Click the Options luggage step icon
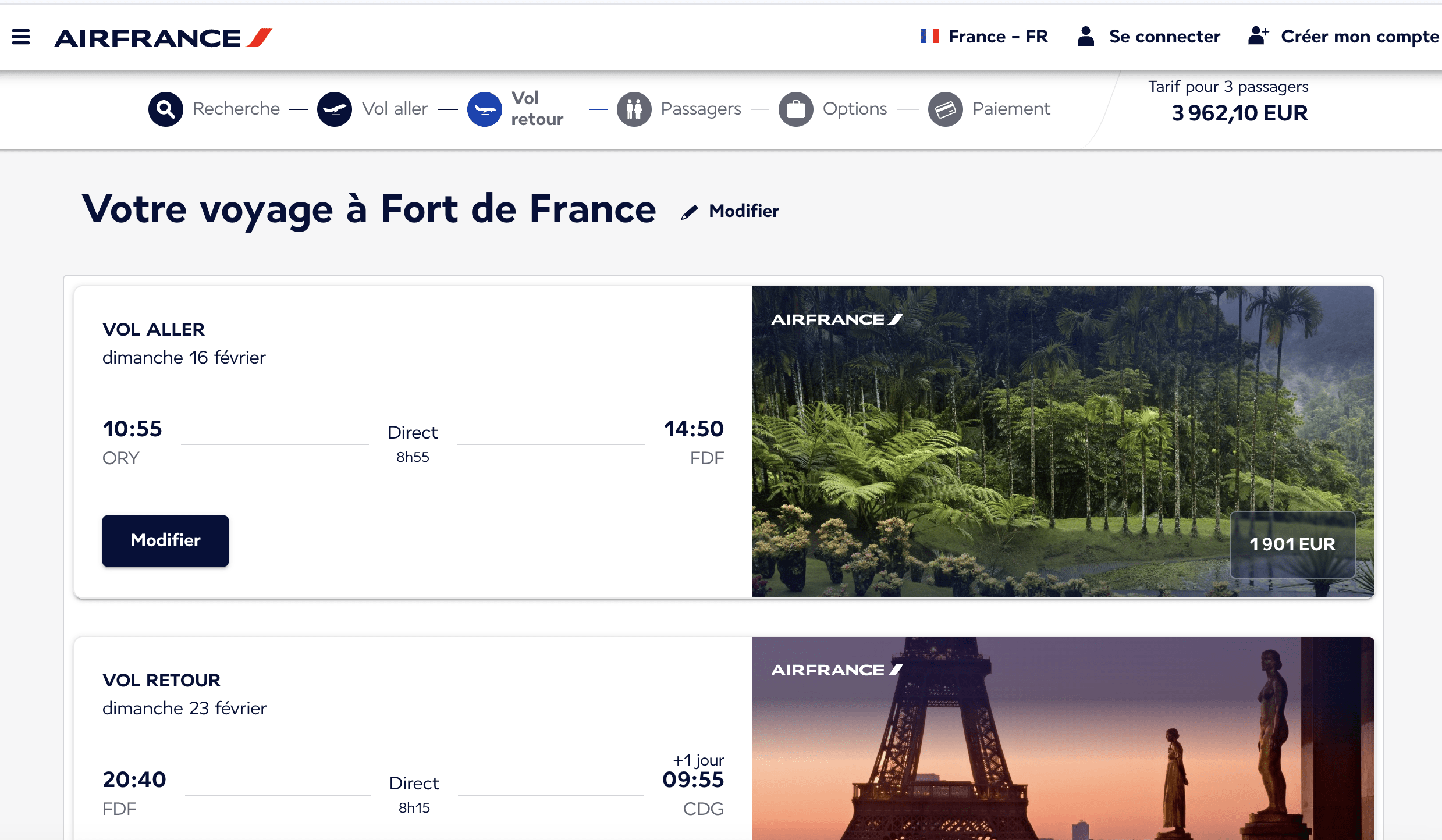The height and width of the screenshot is (840, 1442). (795, 109)
